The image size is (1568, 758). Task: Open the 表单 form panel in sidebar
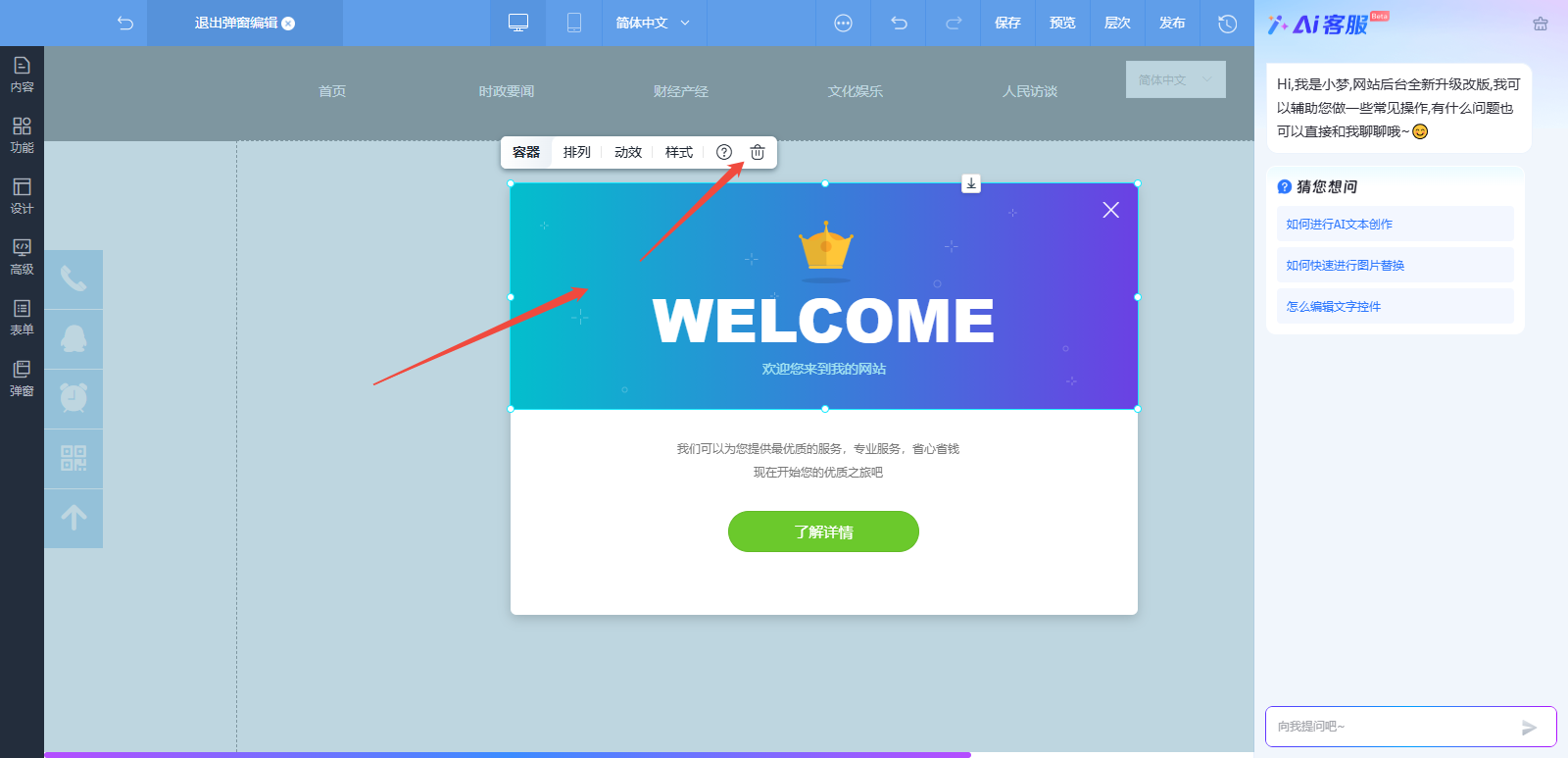tap(22, 317)
